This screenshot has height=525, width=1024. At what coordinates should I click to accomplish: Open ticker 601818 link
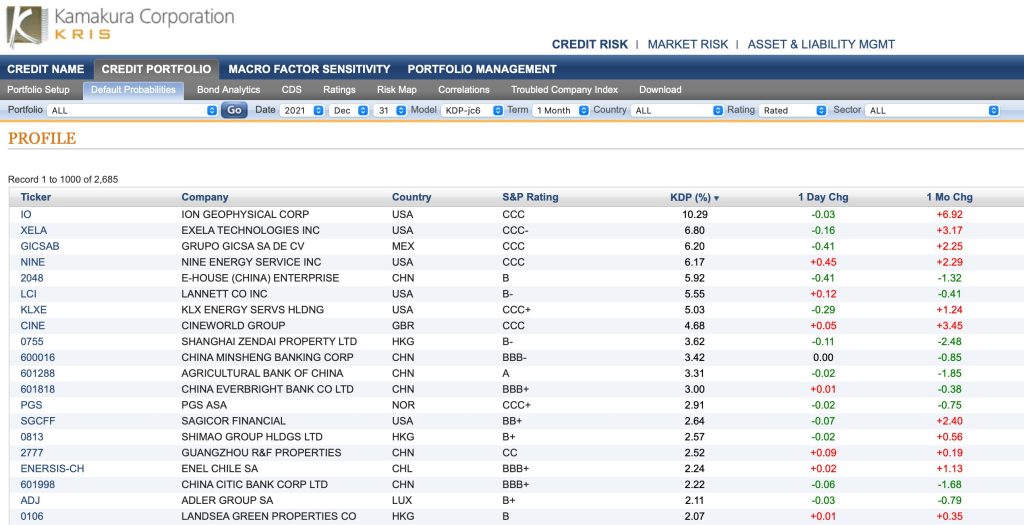click(x=37, y=389)
